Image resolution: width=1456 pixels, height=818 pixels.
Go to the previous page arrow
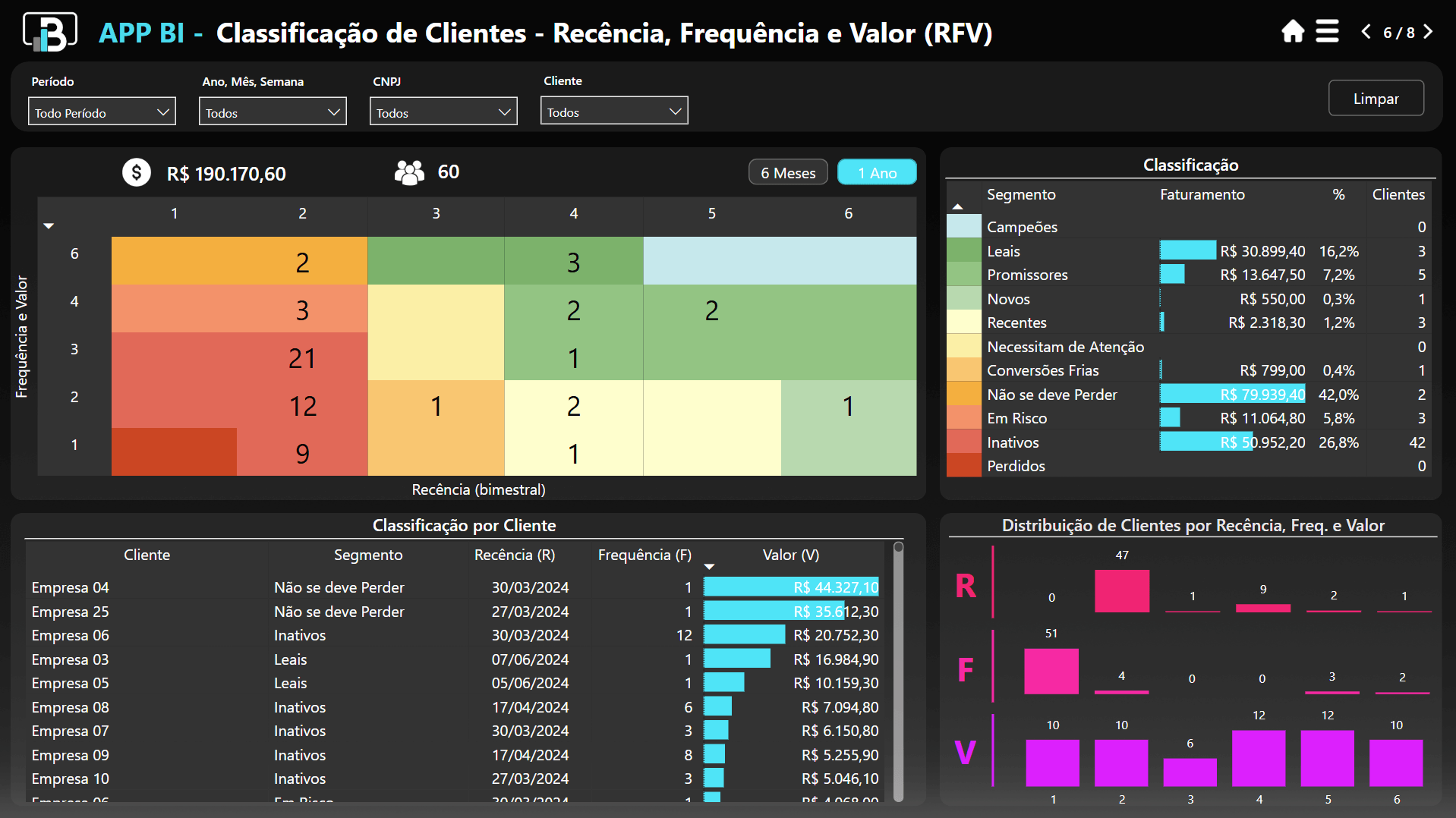1366,32
